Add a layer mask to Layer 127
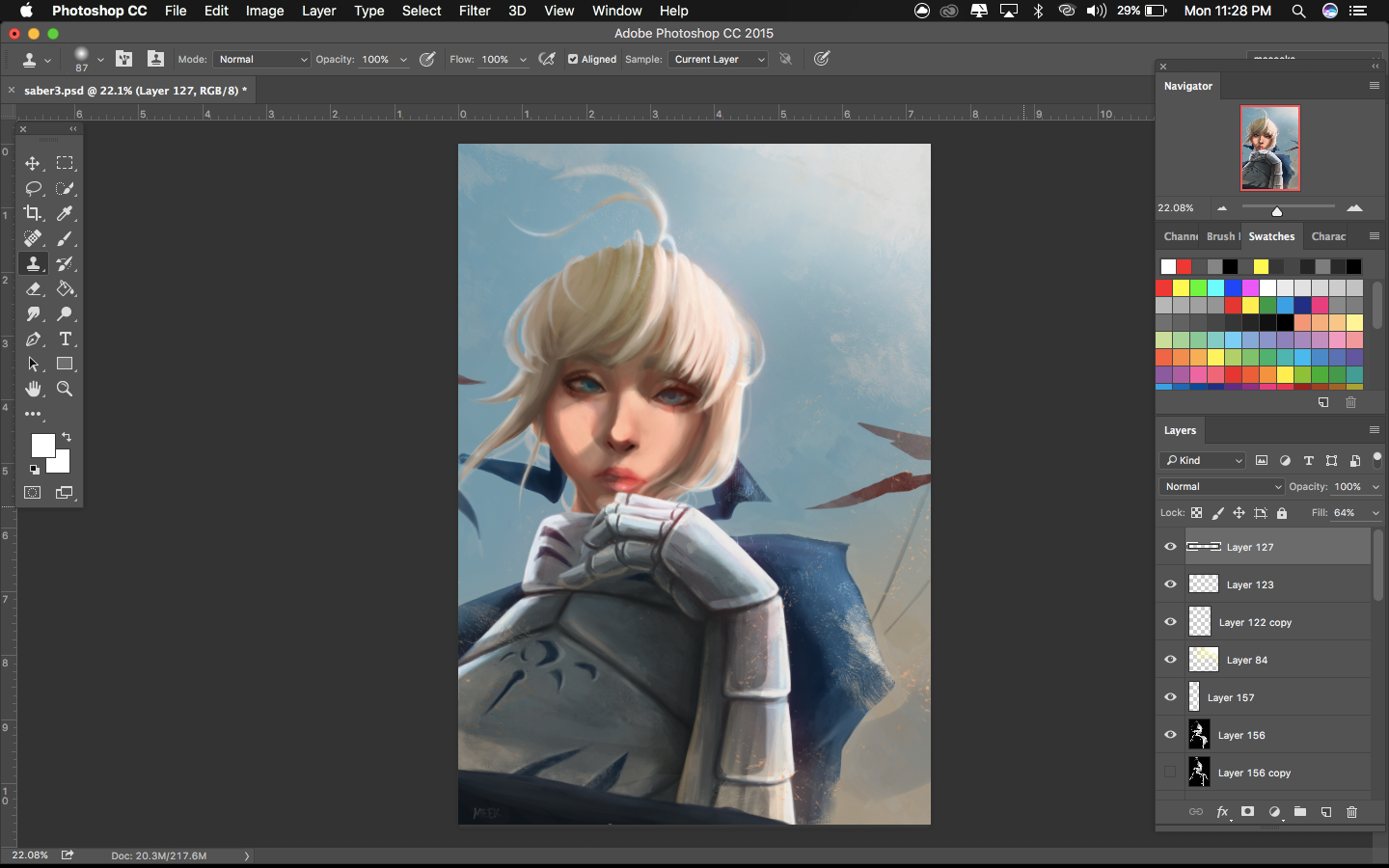This screenshot has height=868, width=1389. pos(1247,812)
